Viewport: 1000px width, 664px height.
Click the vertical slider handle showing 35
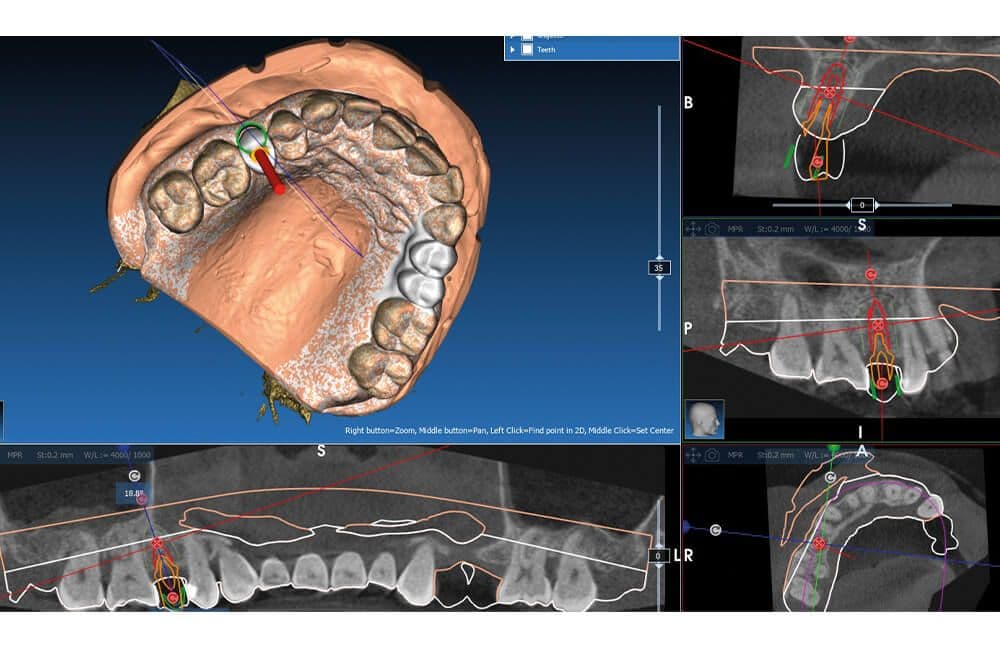(659, 268)
